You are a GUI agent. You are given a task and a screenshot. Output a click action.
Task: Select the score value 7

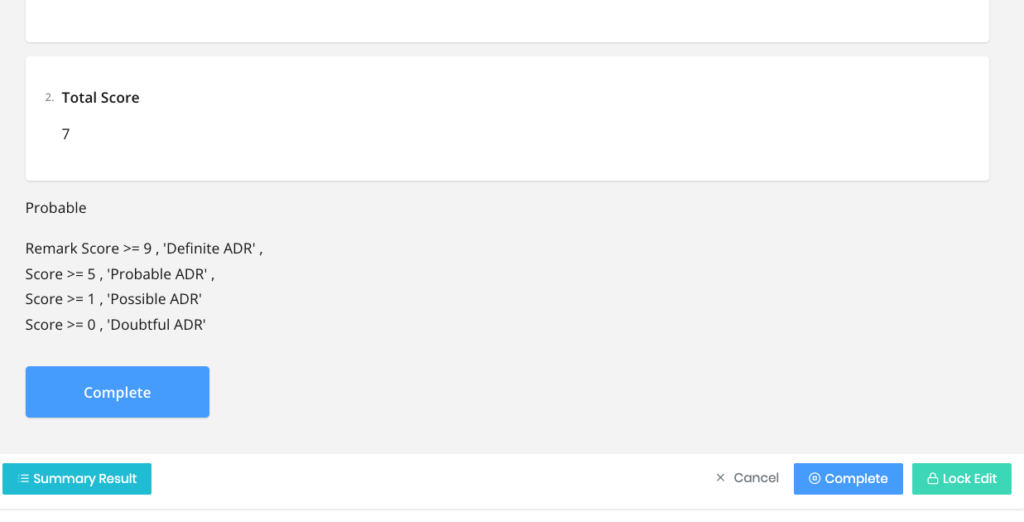(66, 134)
